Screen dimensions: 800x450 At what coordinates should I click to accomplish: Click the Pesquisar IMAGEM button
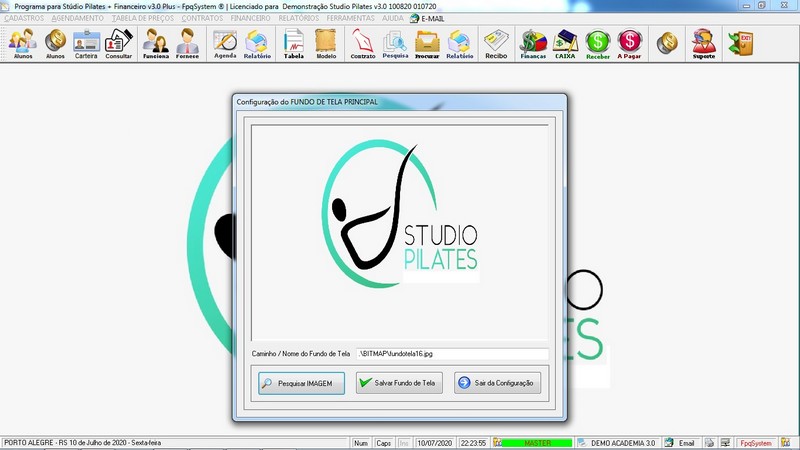(x=301, y=383)
